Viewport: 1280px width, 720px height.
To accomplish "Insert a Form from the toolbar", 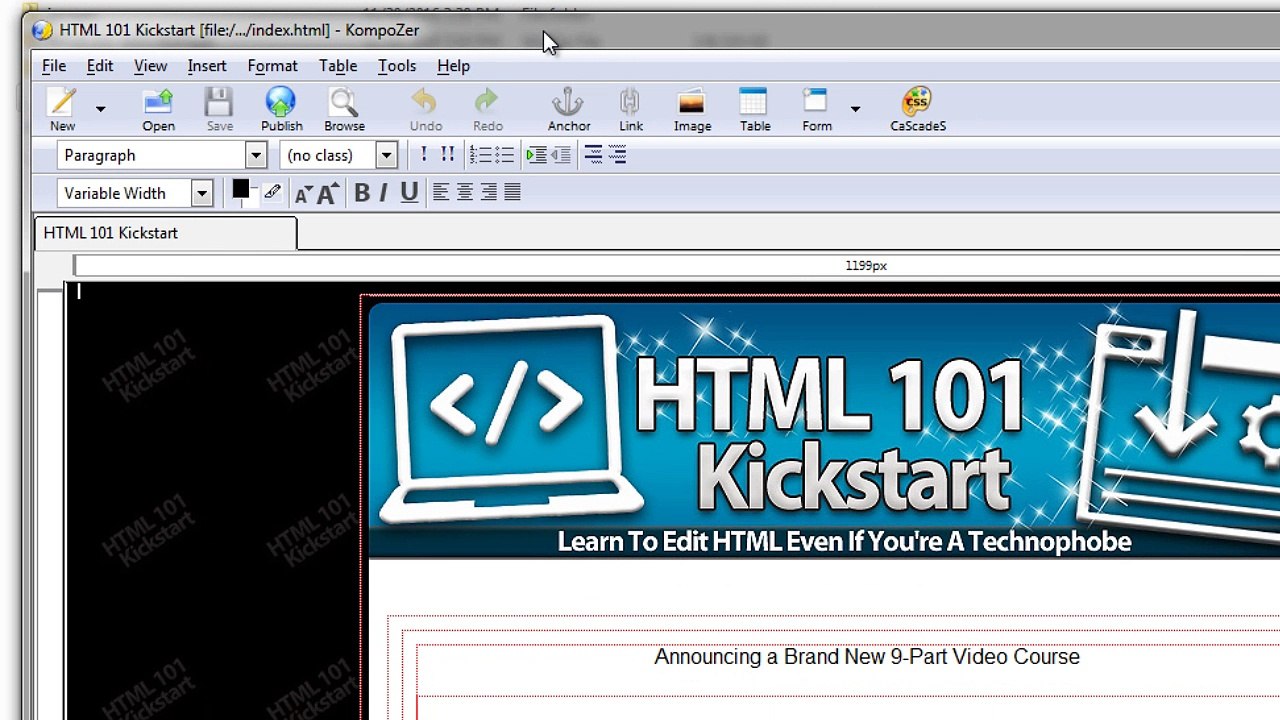I will [817, 109].
